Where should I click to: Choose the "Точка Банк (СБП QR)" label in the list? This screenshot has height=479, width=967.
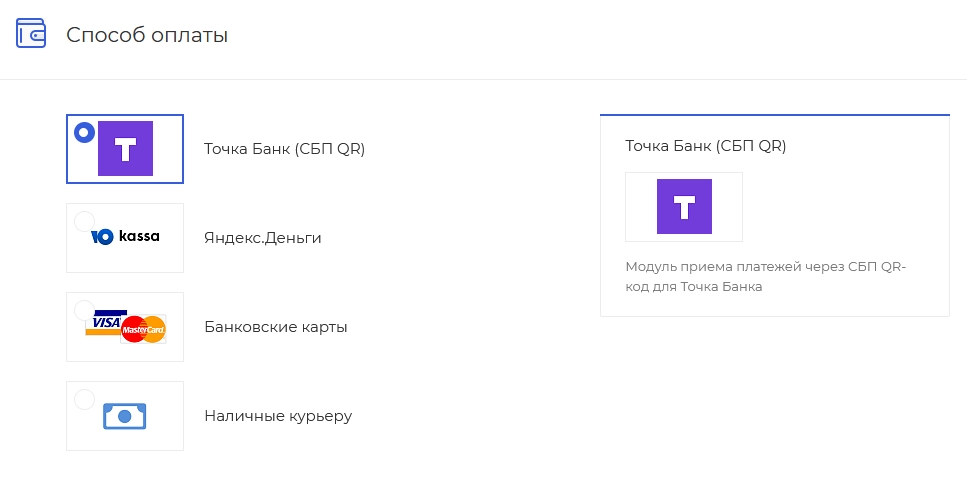284,150
